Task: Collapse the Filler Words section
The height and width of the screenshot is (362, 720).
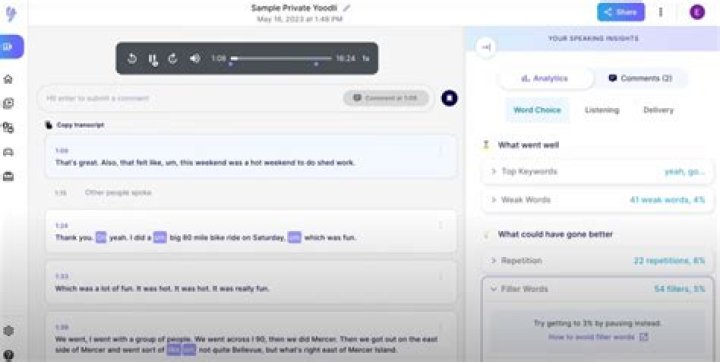Action: (x=597, y=289)
